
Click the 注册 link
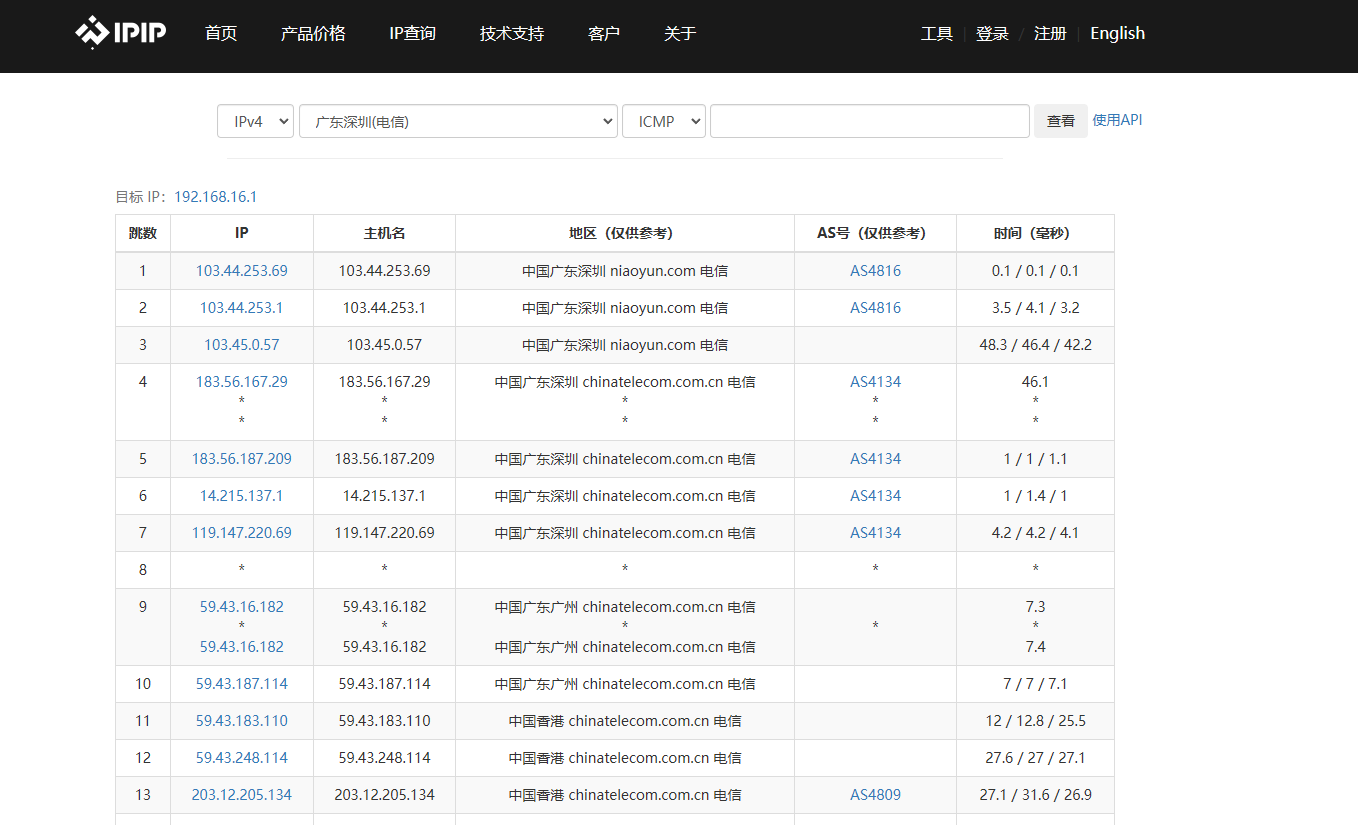[1050, 34]
